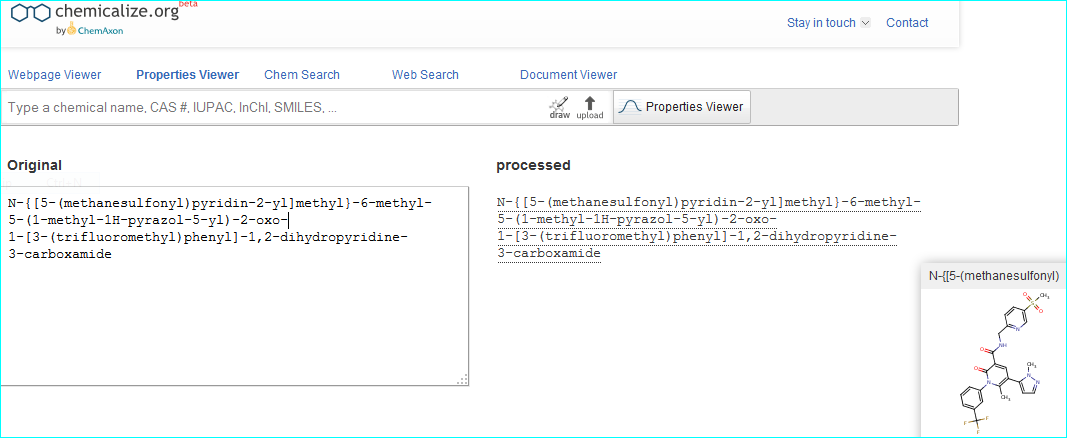
Task: Click the processed section heading
Action: [533, 165]
